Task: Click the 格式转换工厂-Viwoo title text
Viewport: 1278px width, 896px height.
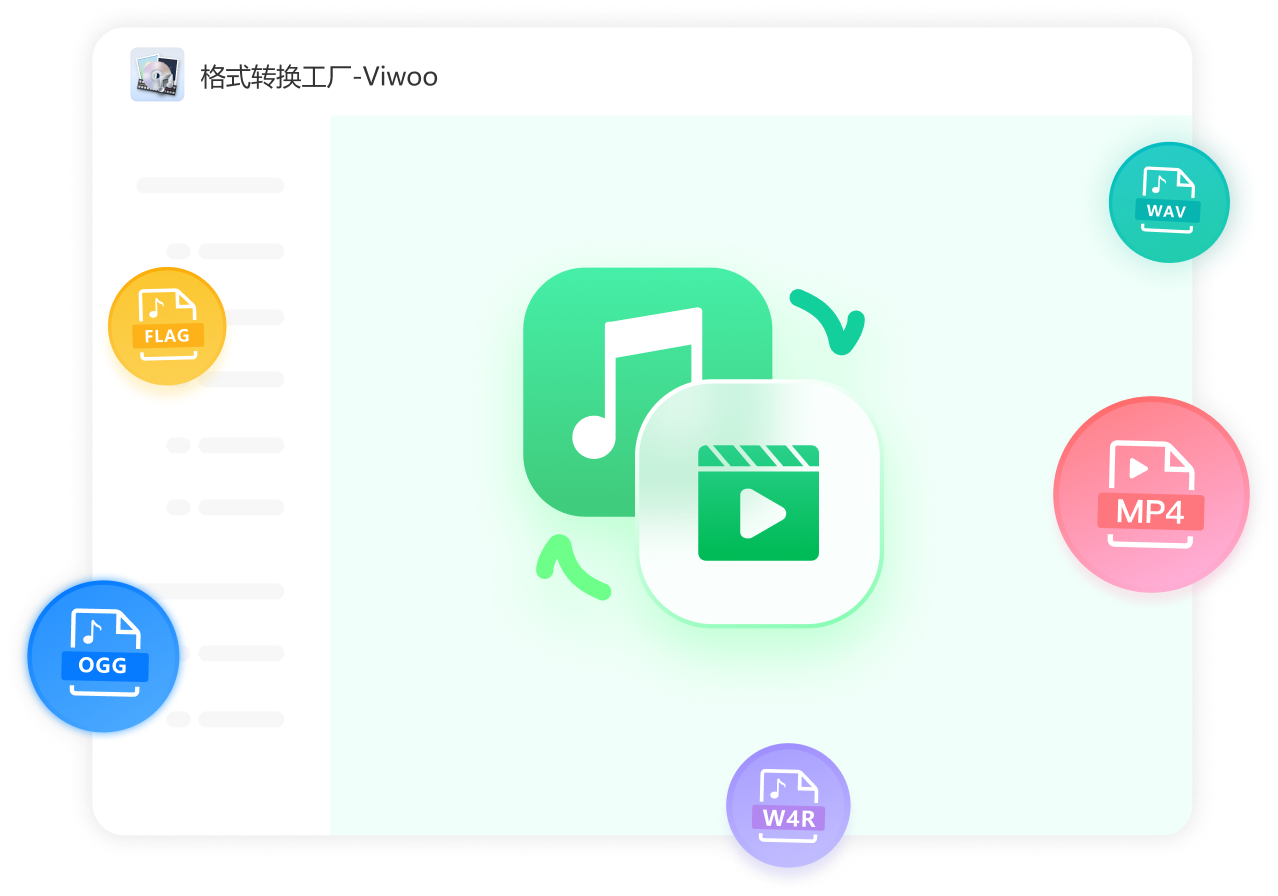Action: 319,77
